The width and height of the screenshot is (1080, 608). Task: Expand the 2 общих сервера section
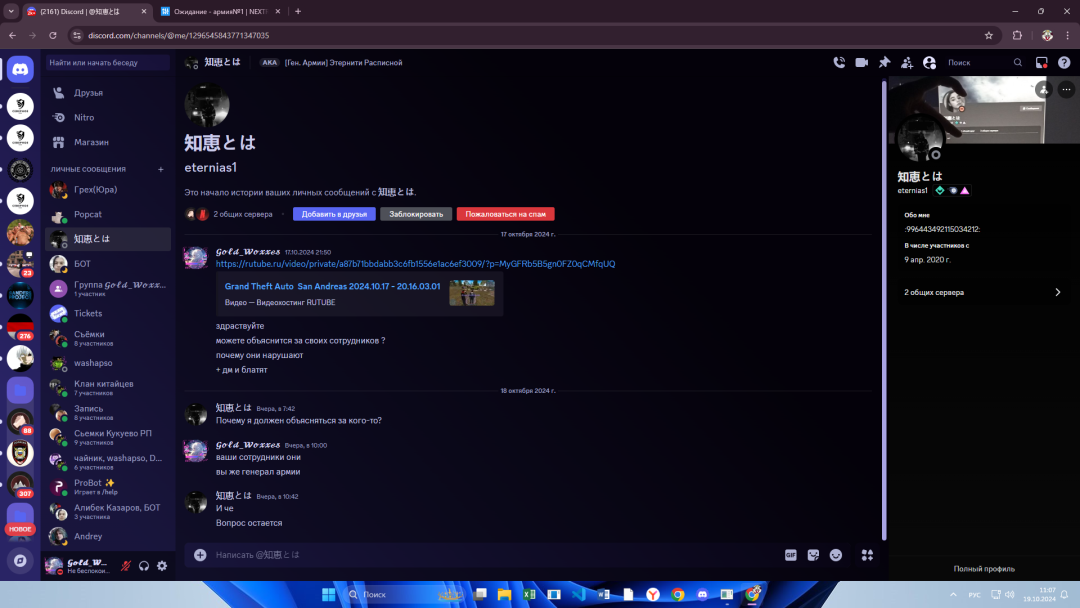(980, 292)
